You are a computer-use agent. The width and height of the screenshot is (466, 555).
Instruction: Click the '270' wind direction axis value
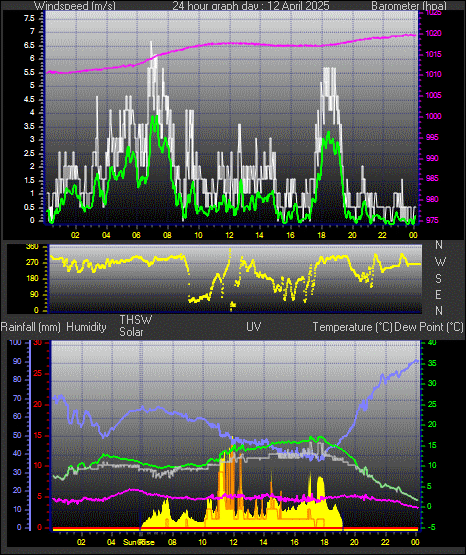point(33,263)
